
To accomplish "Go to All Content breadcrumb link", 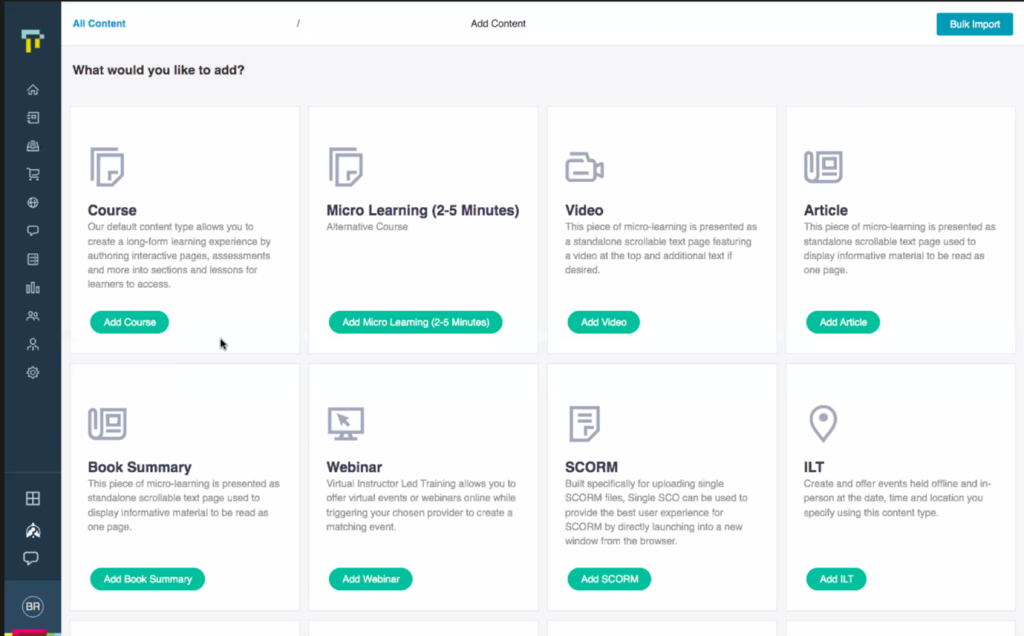I will point(99,24).
